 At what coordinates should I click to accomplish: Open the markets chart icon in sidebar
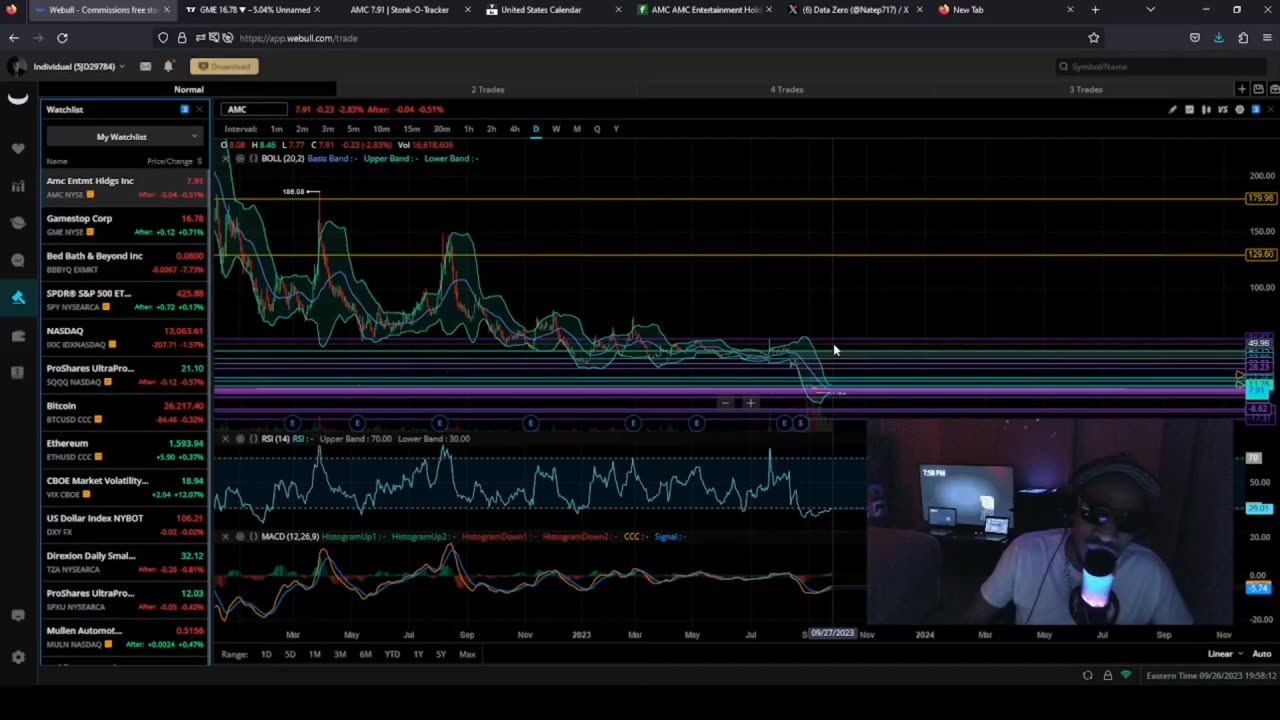point(18,186)
